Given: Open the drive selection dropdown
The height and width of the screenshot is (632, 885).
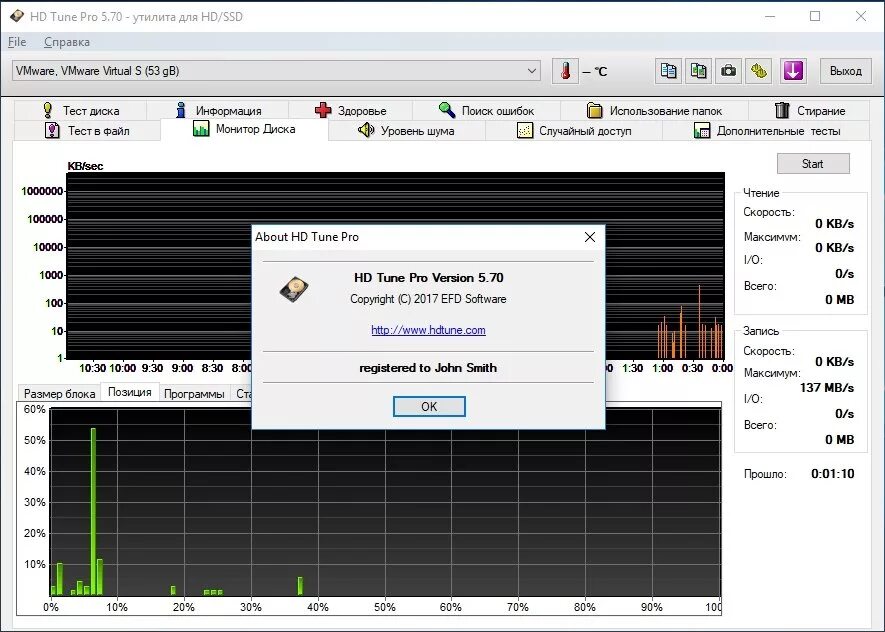Looking at the screenshot, I should (x=275, y=71).
